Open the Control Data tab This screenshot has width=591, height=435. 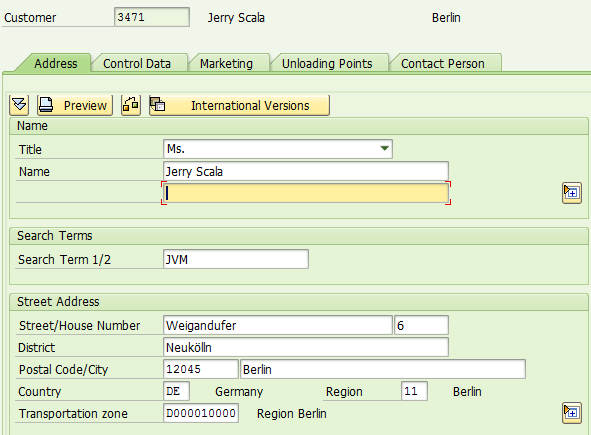coord(137,63)
